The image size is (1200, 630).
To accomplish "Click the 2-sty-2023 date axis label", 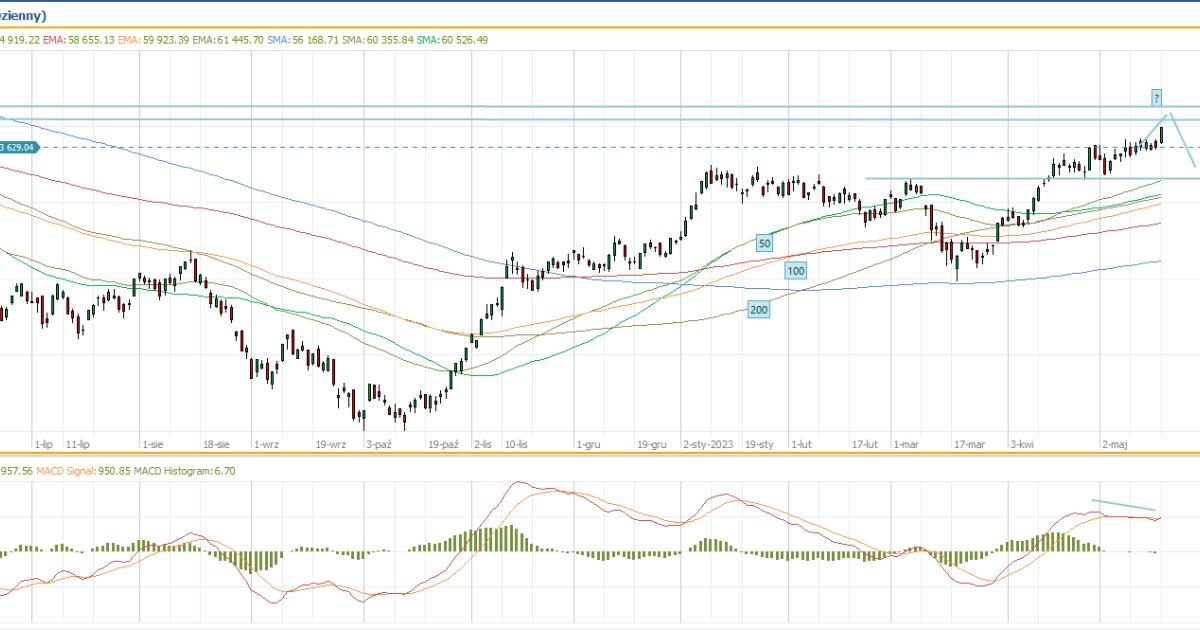I will pos(708,443).
